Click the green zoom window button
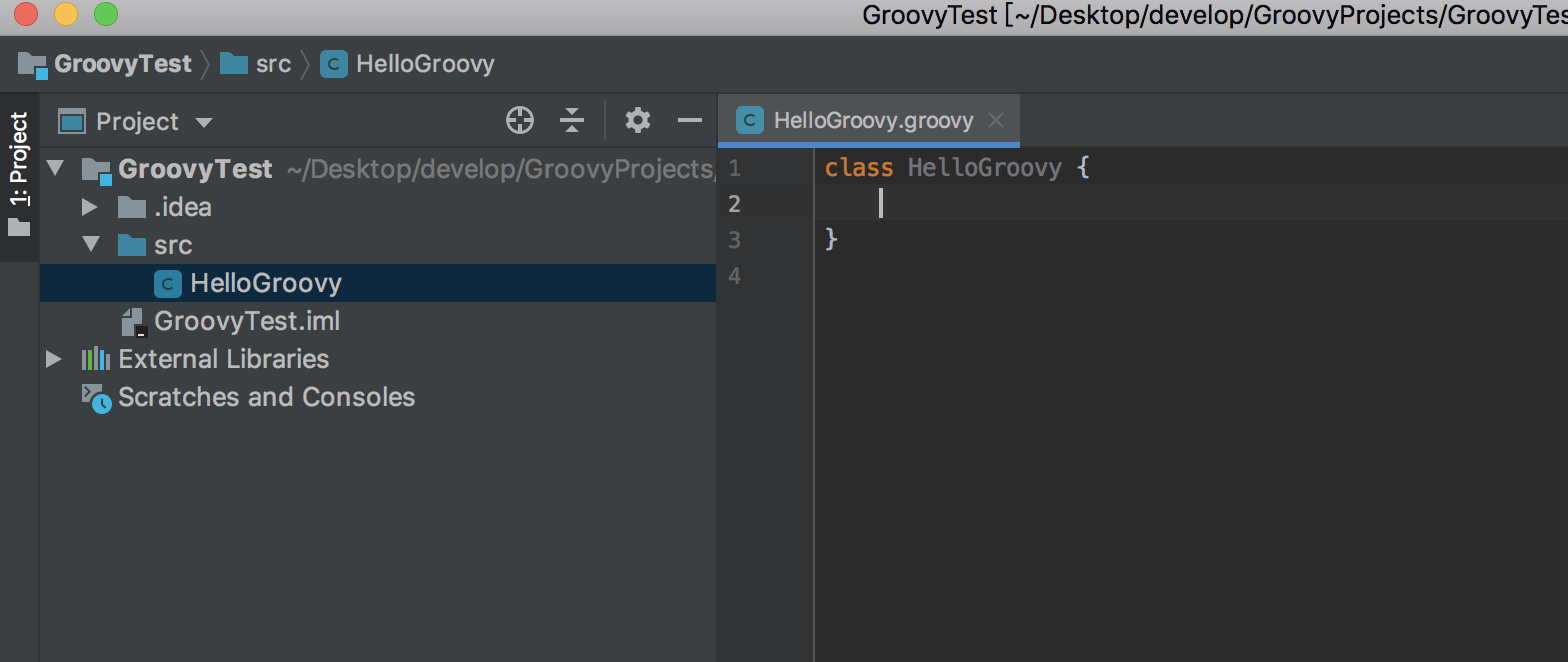The width and height of the screenshot is (1568, 662). (105, 15)
